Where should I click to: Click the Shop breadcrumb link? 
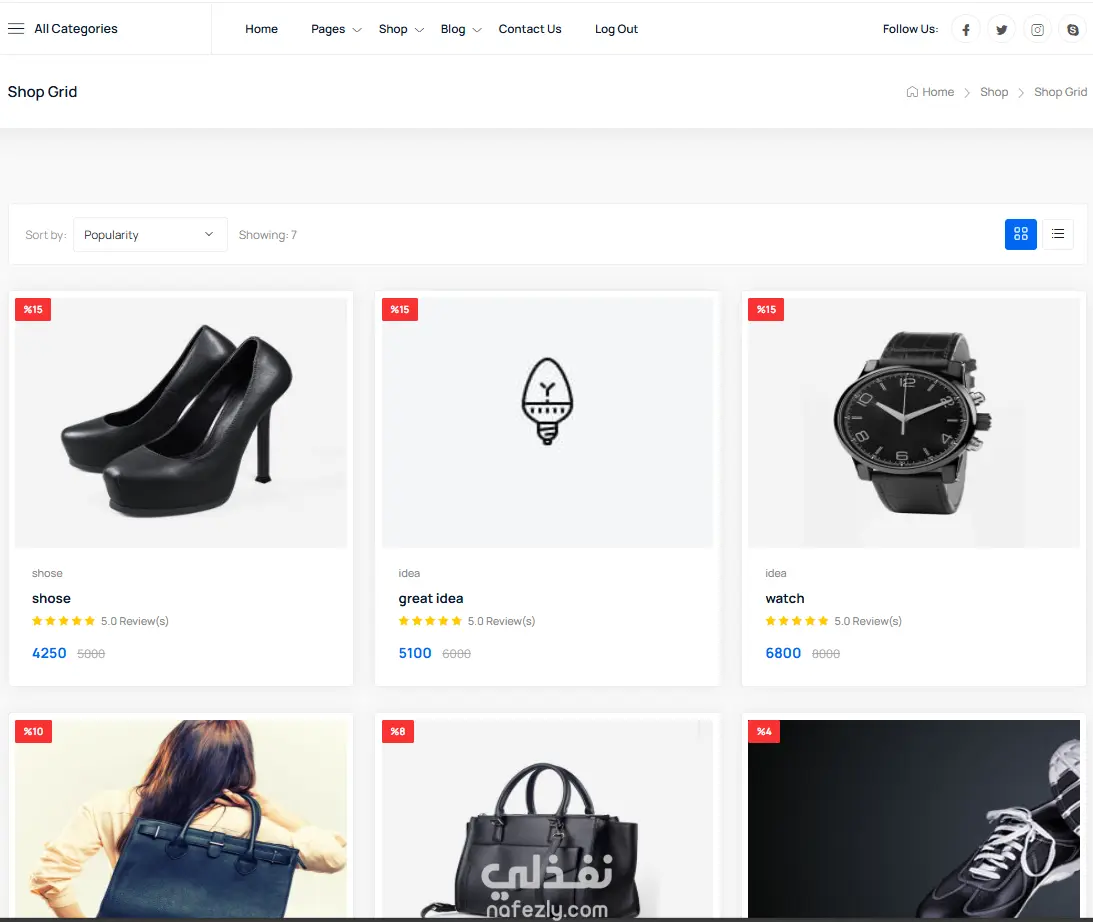coord(993,92)
